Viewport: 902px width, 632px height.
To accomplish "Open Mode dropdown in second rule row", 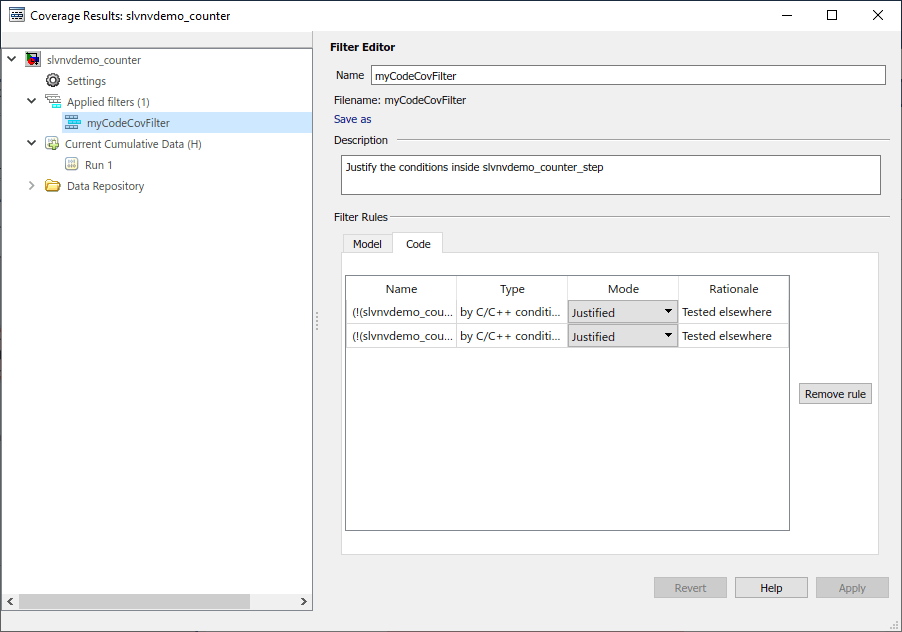I will click(x=622, y=336).
